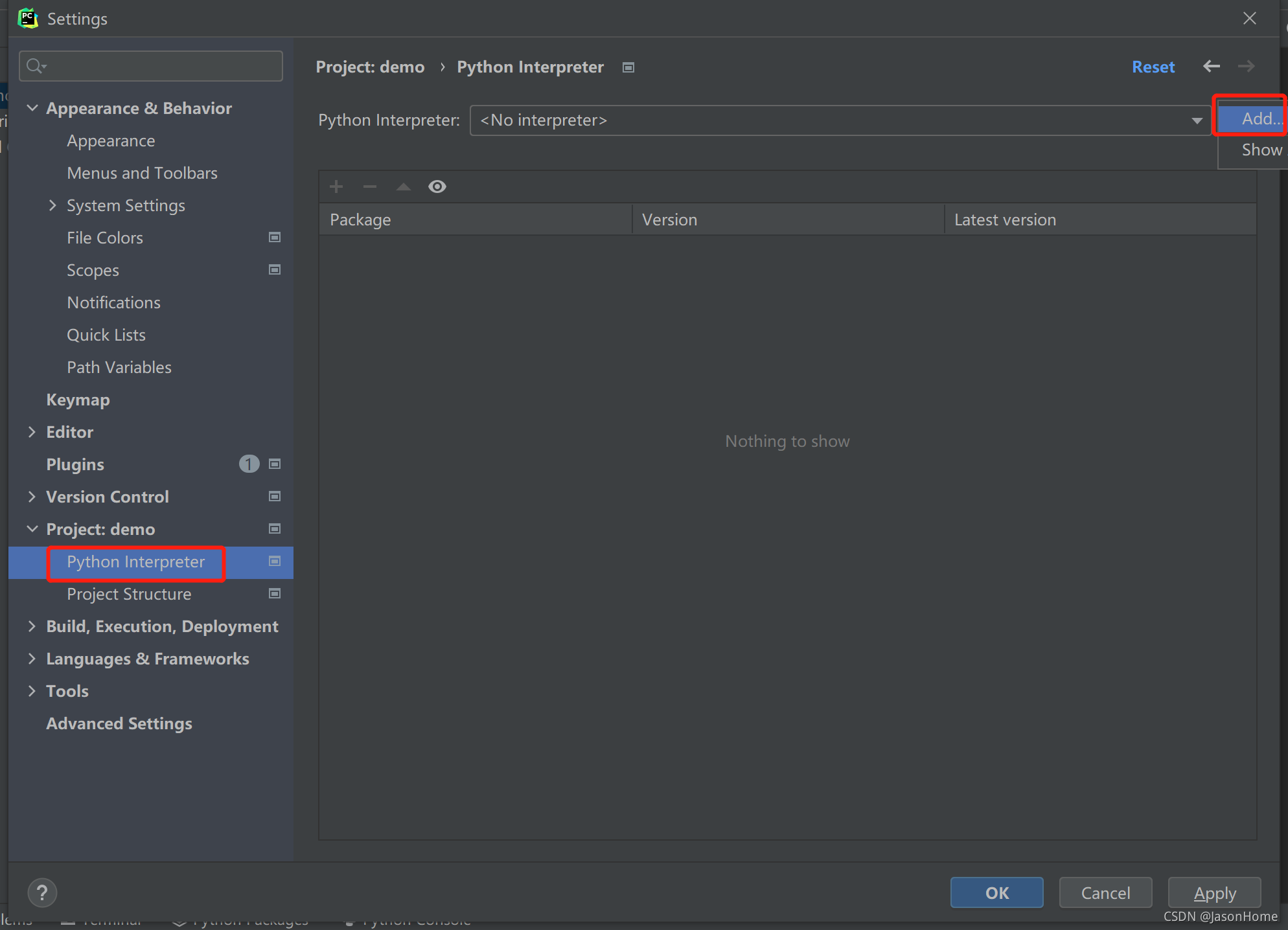
Task: Click the help question-mark icon
Action: [42, 892]
